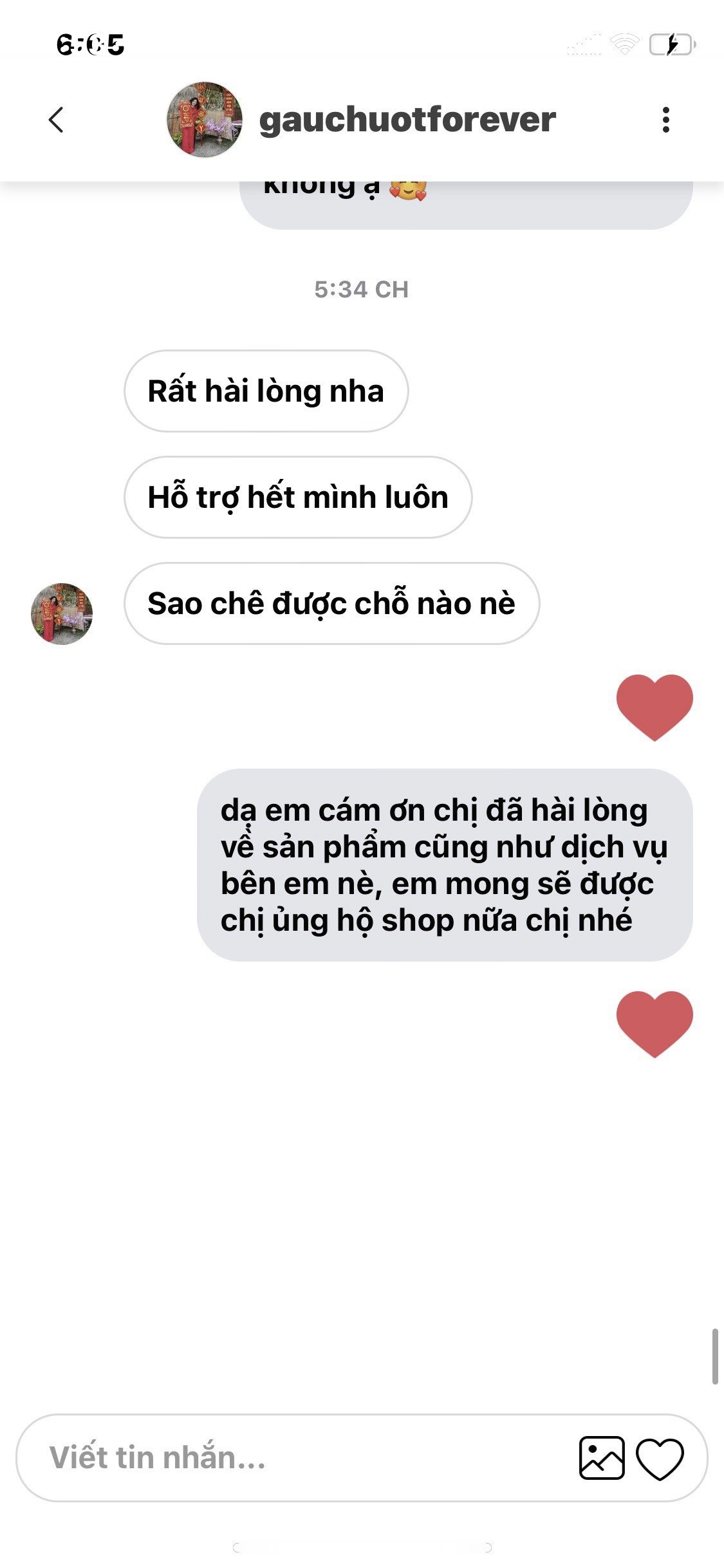Tap the image attachment icon
724x1568 pixels.
tap(602, 1458)
